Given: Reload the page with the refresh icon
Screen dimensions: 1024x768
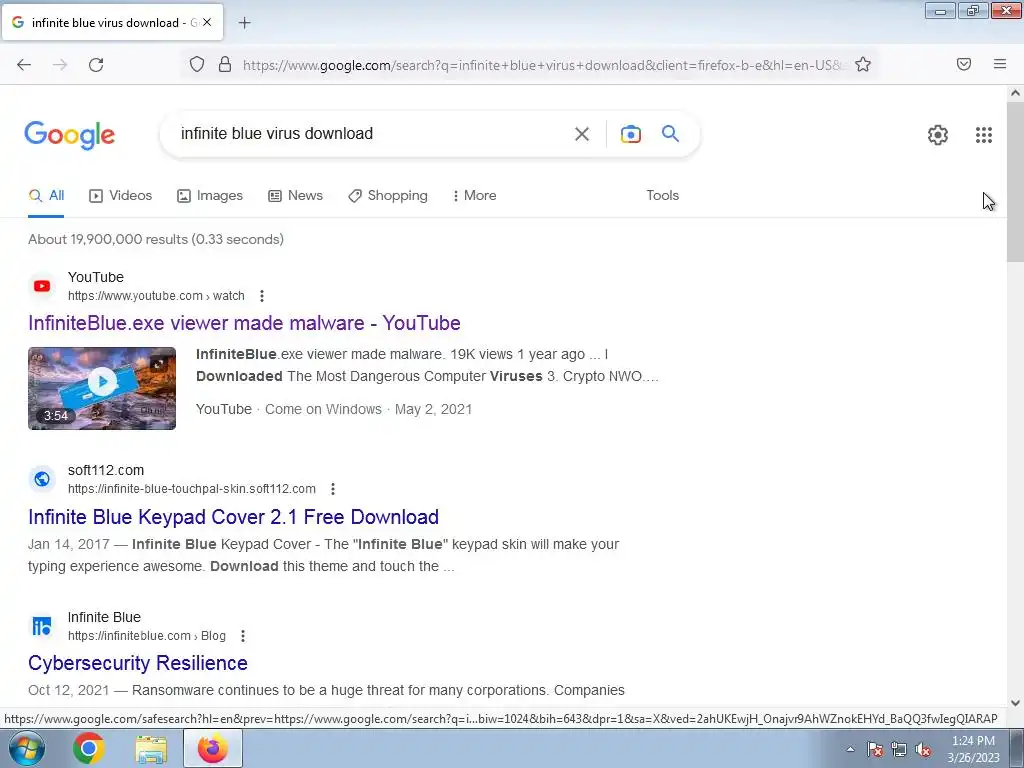Looking at the screenshot, I should pyautogui.click(x=96, y=65).
